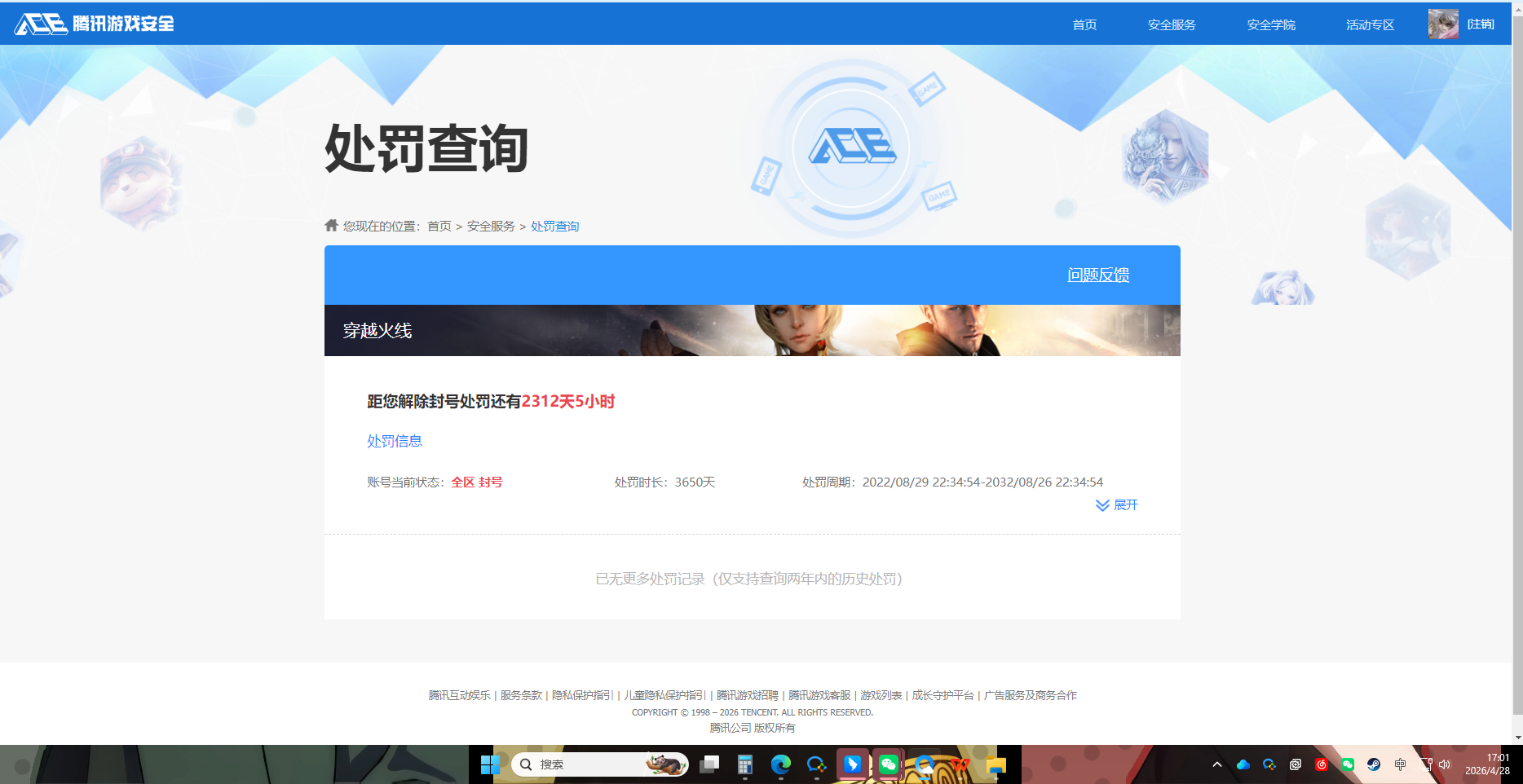This screenshot has height=784, width=1523.
Task: Click the Steam icon in the system tray
Action: 1374,765
